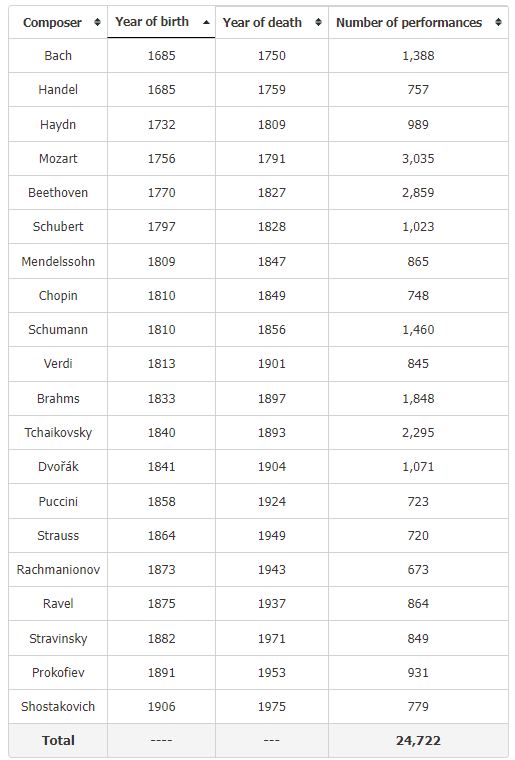Screen dimensions: 515x760
Task: Click ascending sort arrow next to Year of birth
Action: (x=206, y=22)
